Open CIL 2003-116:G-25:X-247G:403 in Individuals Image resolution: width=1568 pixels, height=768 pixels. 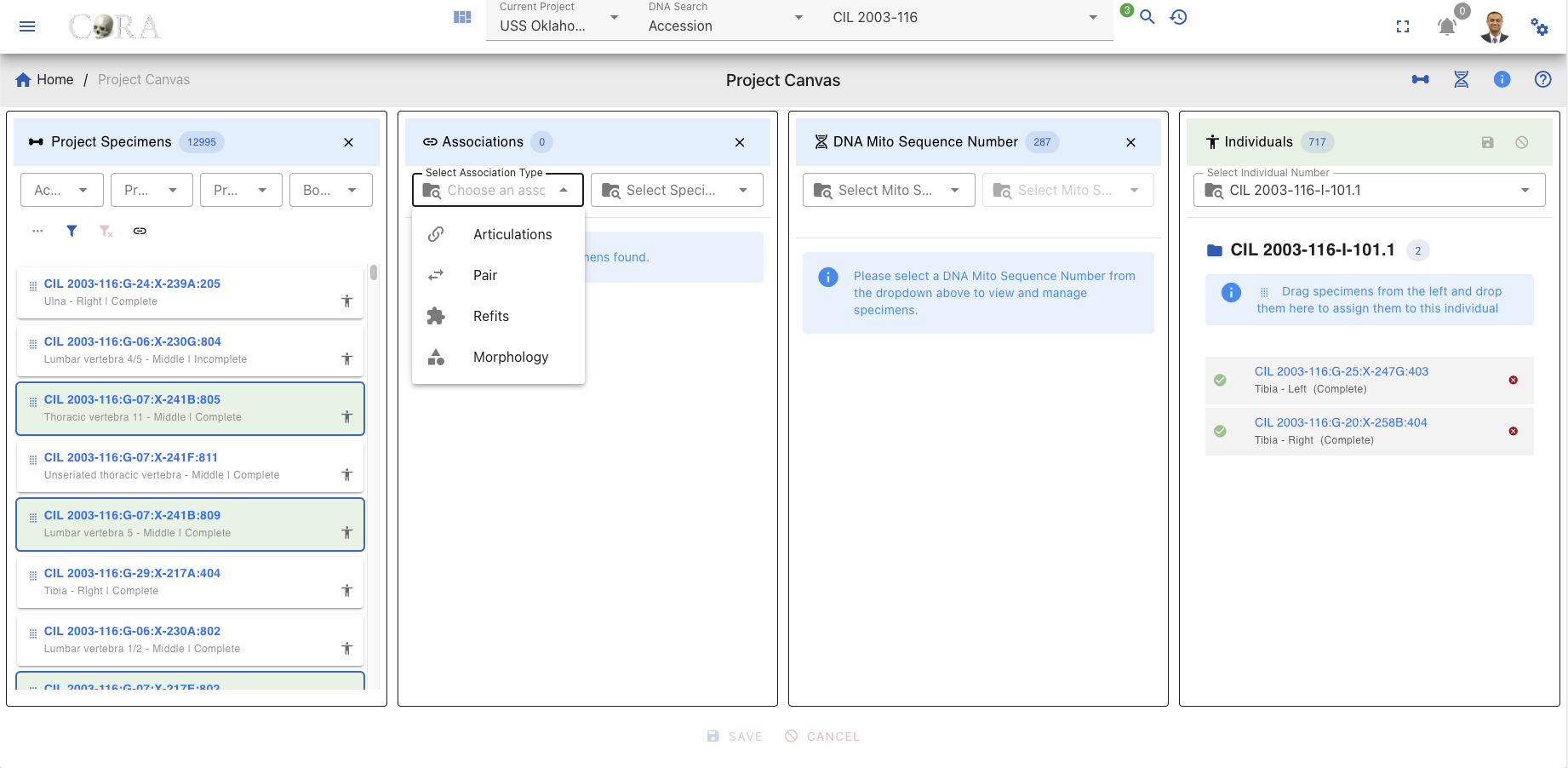[1342, 371]
